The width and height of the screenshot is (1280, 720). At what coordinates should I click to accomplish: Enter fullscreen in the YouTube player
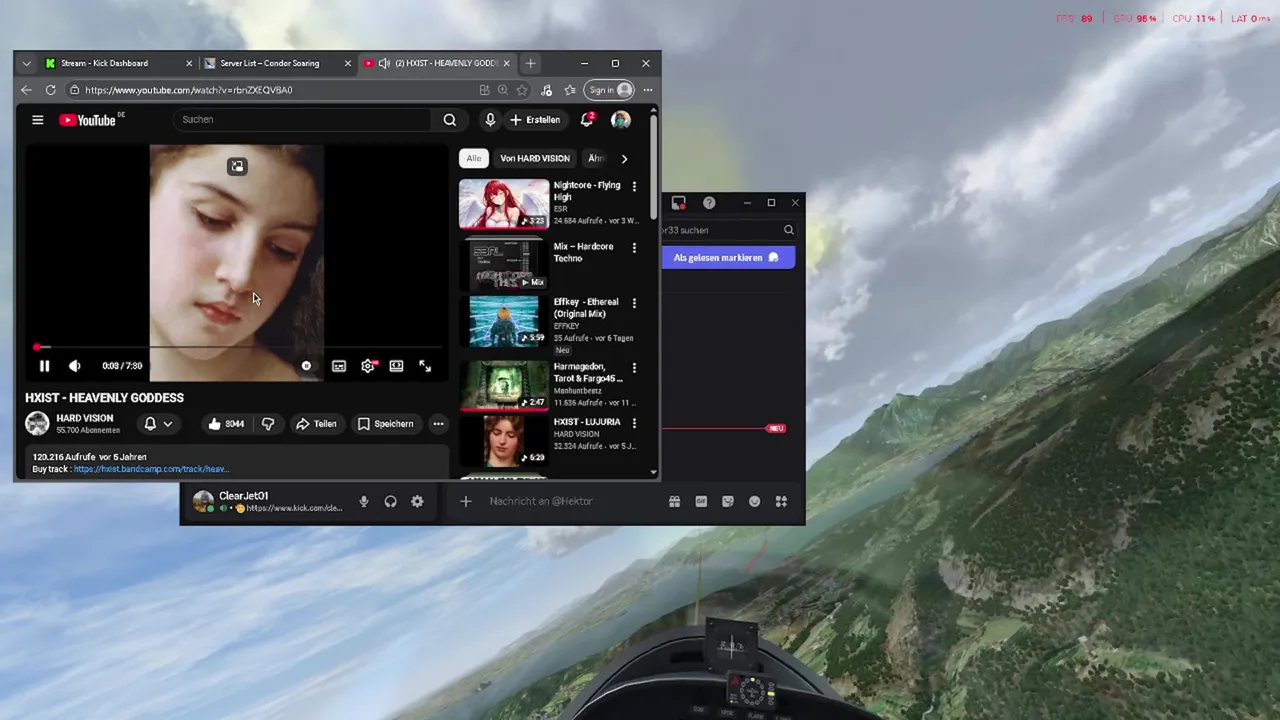(x=425, y=366)
